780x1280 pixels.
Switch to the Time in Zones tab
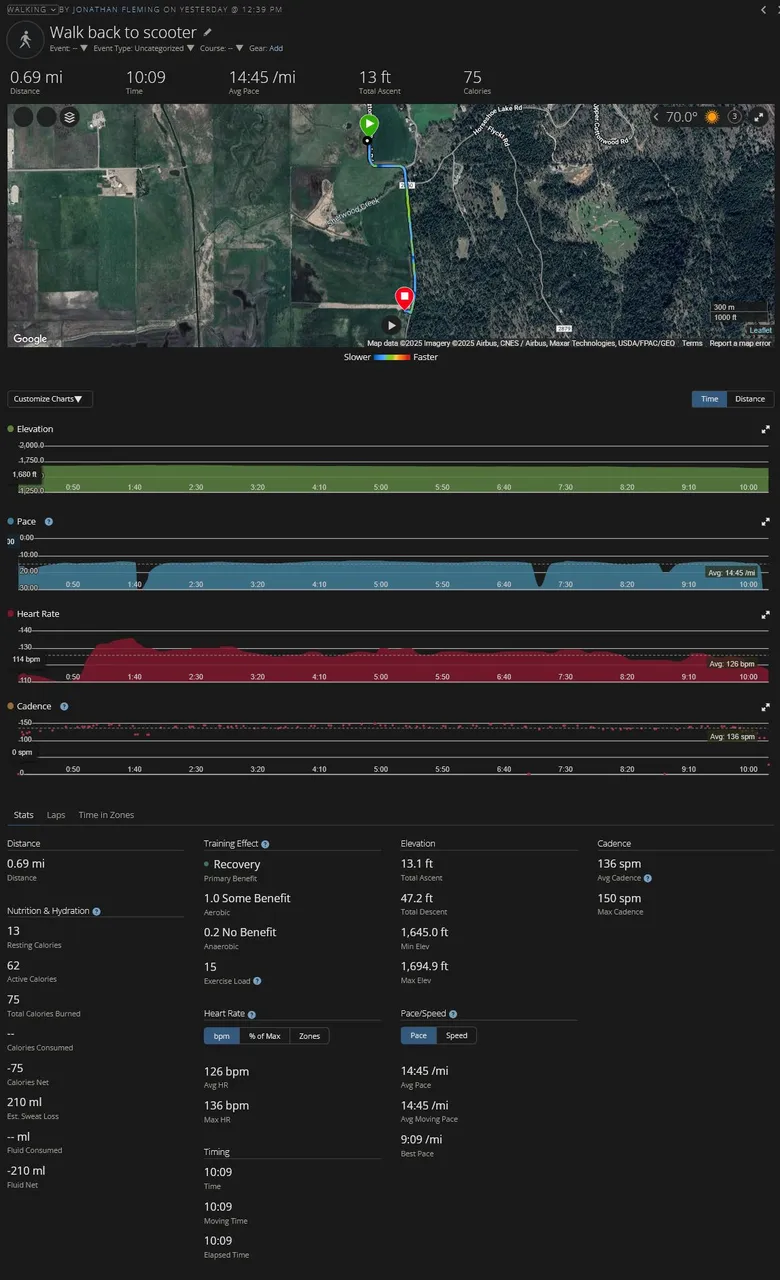click(x=106, y=815)
